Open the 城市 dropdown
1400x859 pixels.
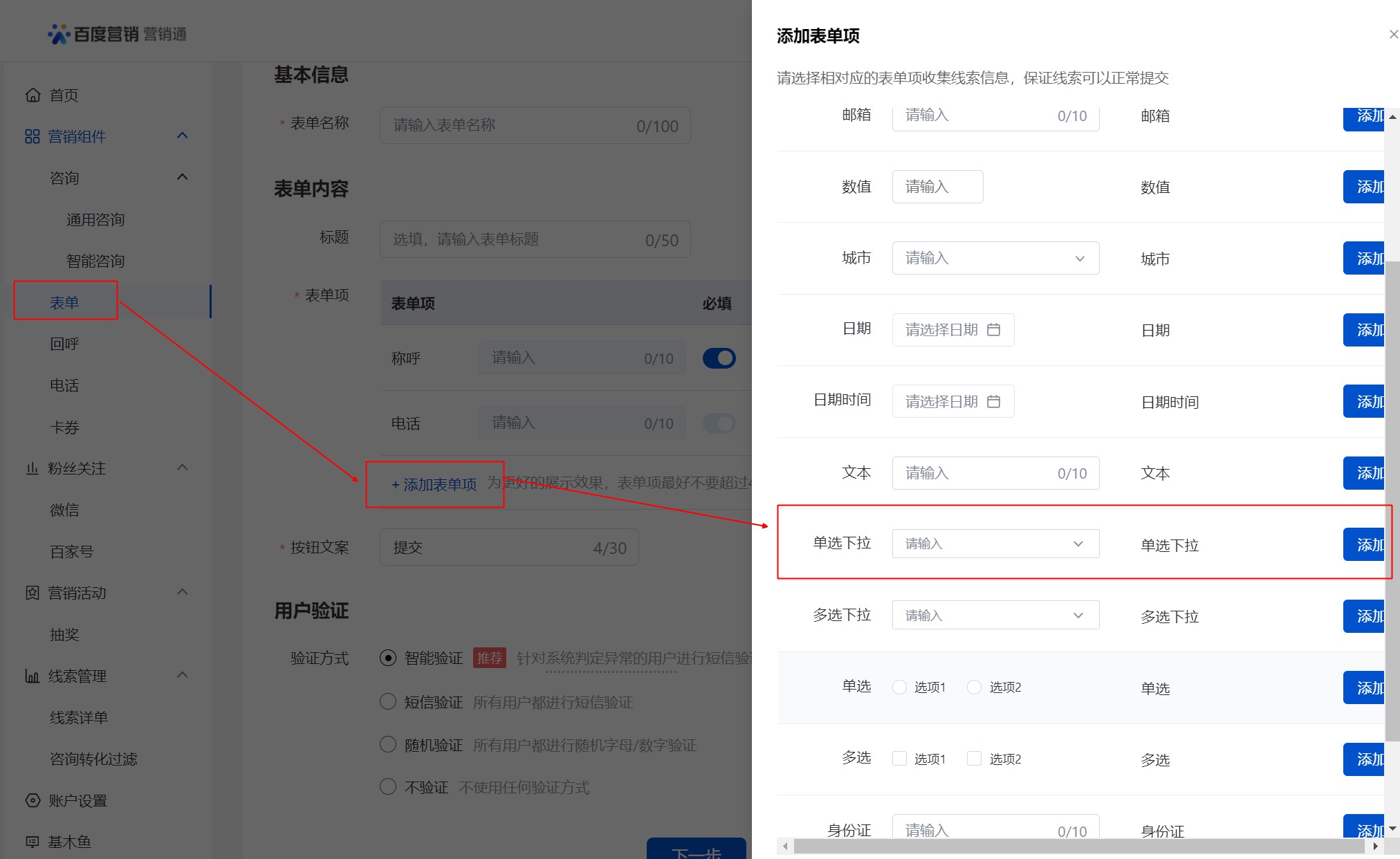click(995, 259)
